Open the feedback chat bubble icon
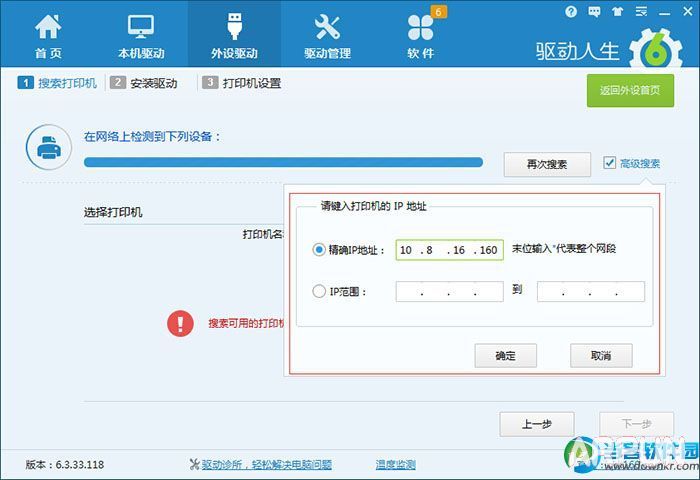The image size is (700, 480). click(594, 12)
